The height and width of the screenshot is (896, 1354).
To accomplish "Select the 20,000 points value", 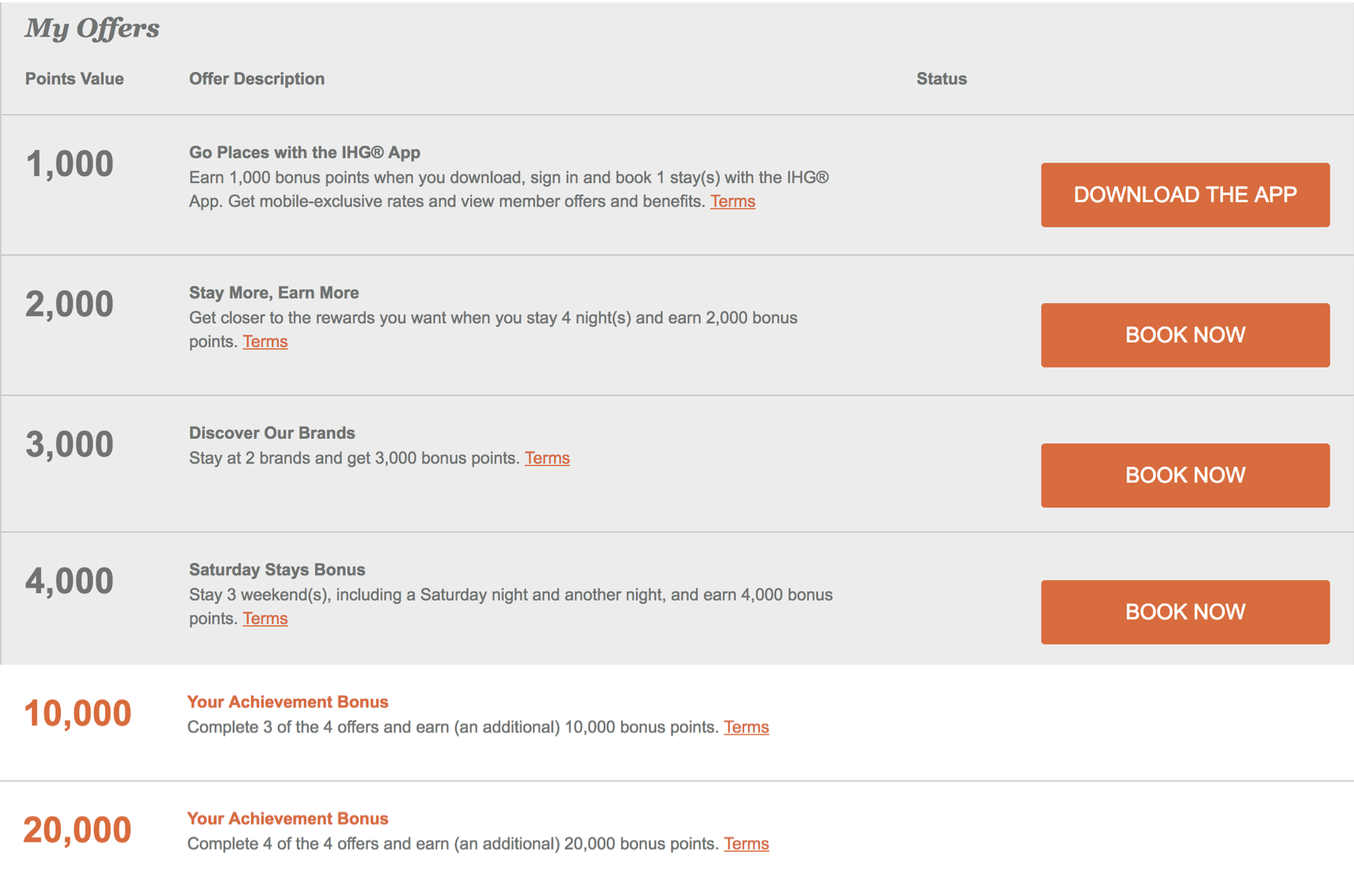I will tap(78, 830).
